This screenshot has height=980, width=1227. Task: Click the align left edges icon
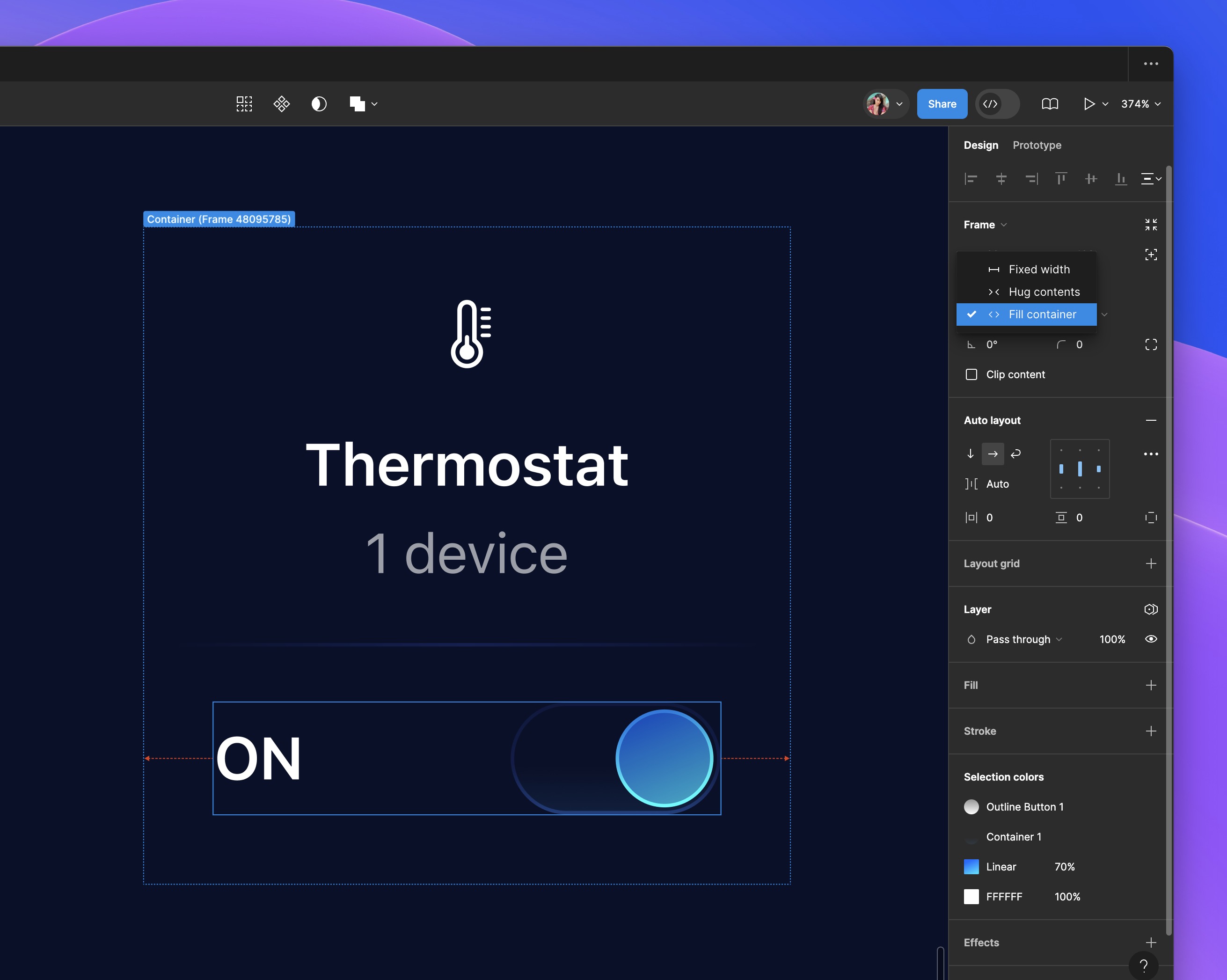(971, 179)
